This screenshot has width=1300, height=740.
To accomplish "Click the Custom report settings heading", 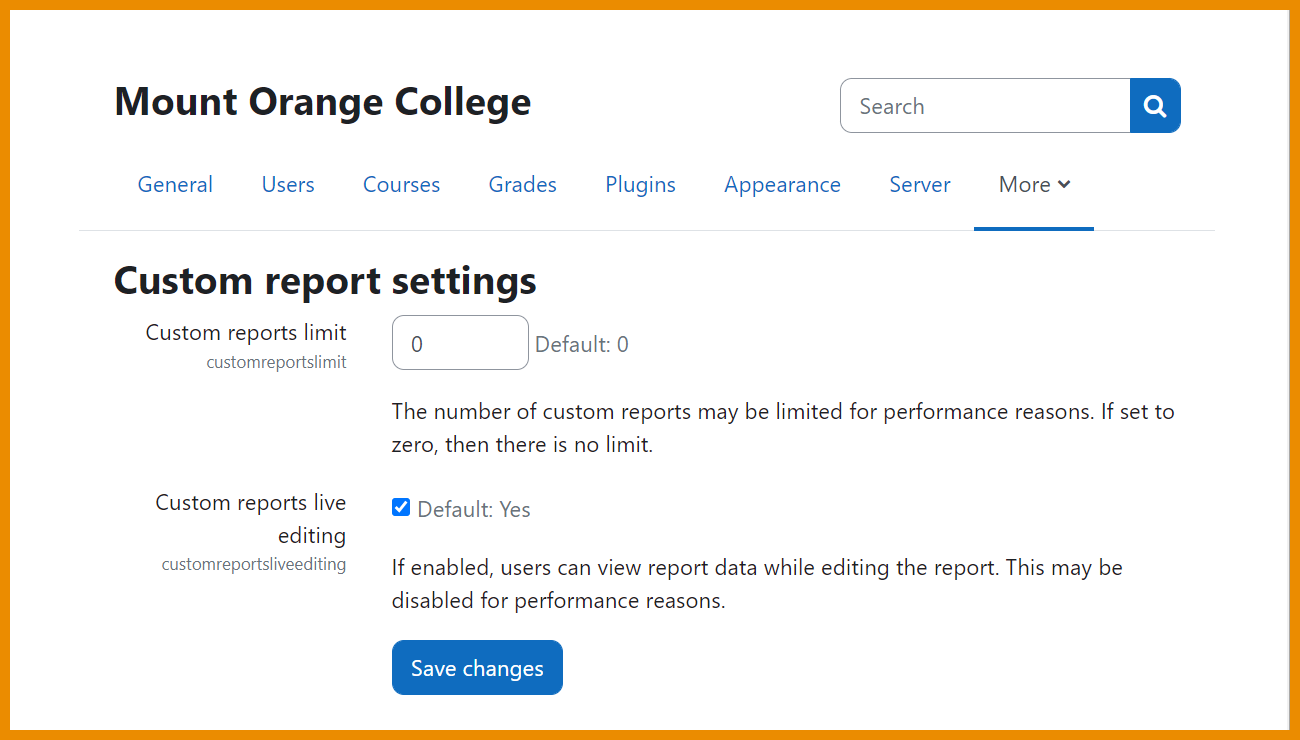I will pyautogui.click(x=324, y=281).
